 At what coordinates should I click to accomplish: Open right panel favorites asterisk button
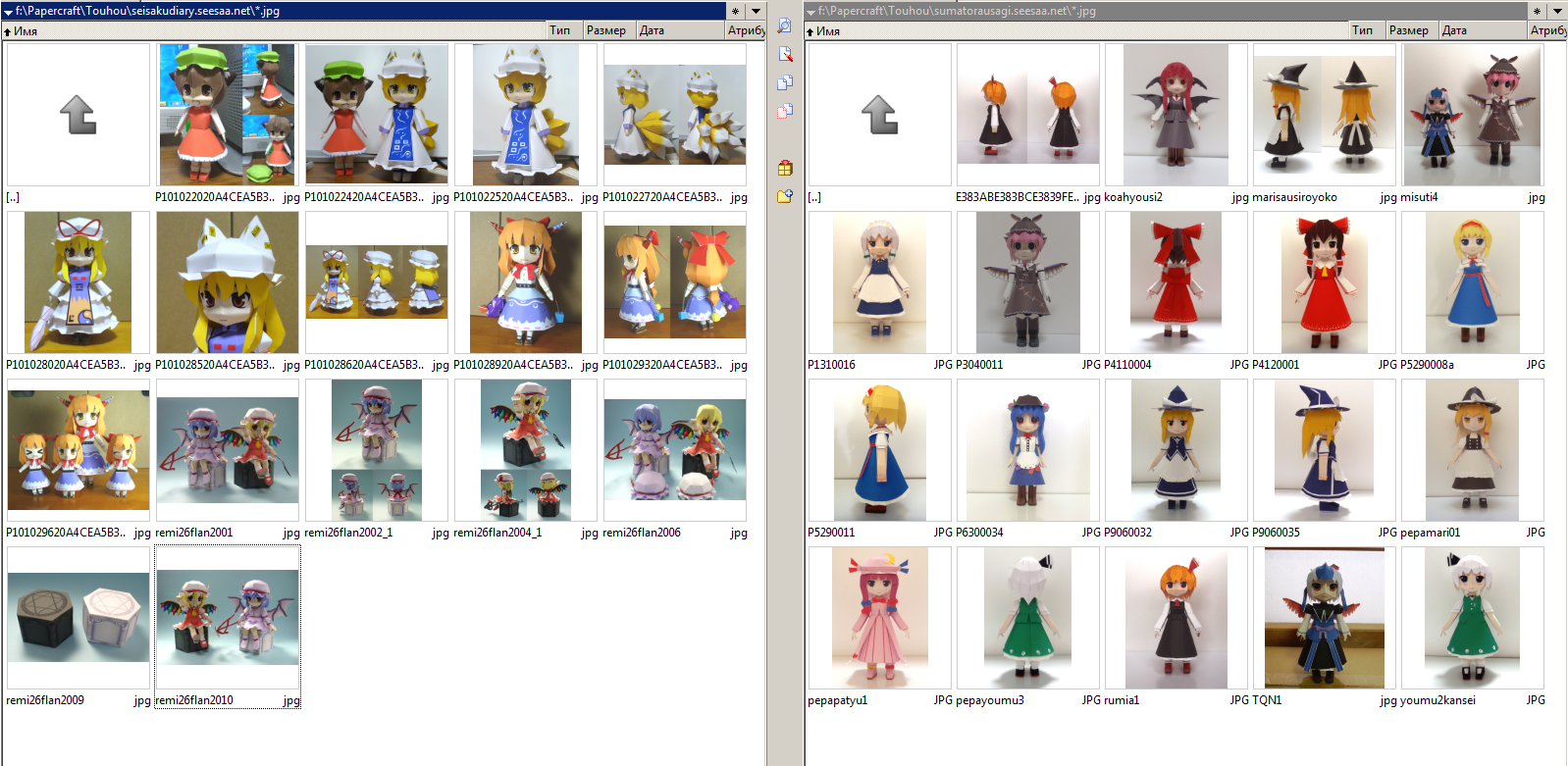tap(1538, 11)
